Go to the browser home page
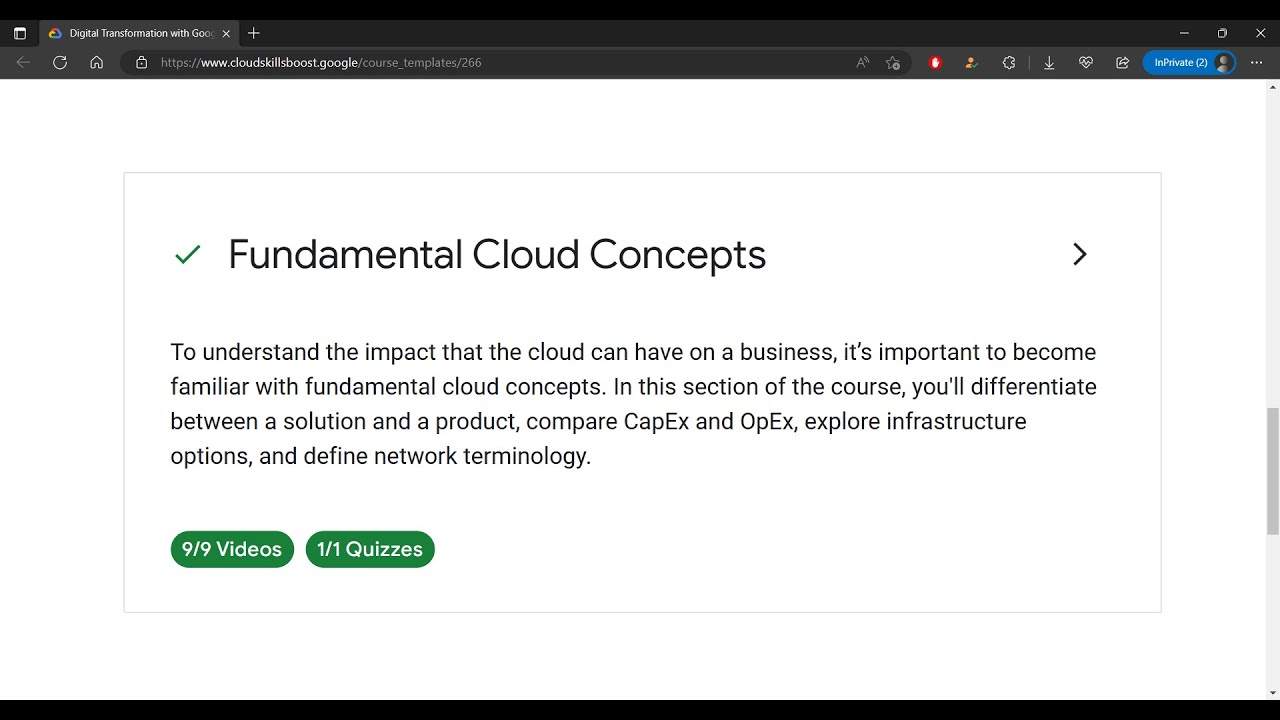The height and width of the screenshot is (720, 1280). tap(96, 62)
